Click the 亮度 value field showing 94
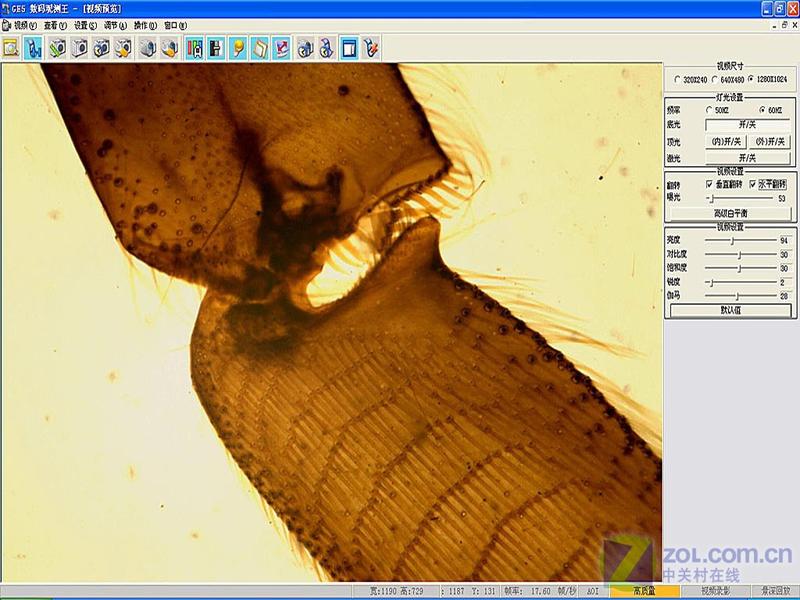 click(785, 240)
